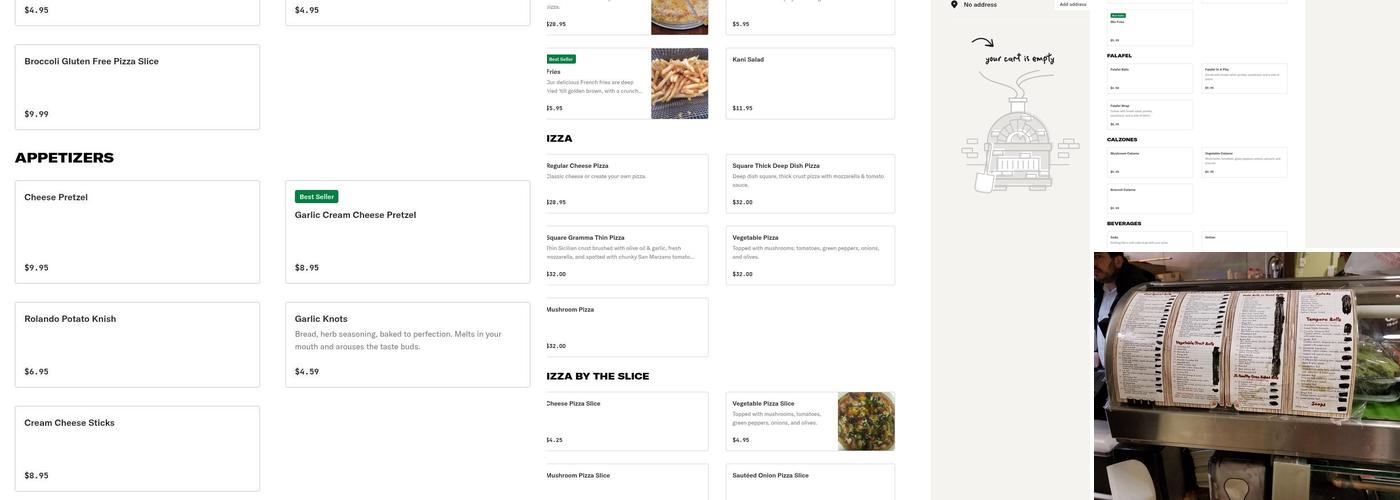The height and width of the screenshot is (500, 1400).
Task: Select the Cheese Pizza Slice card
Action: point(626,421)
